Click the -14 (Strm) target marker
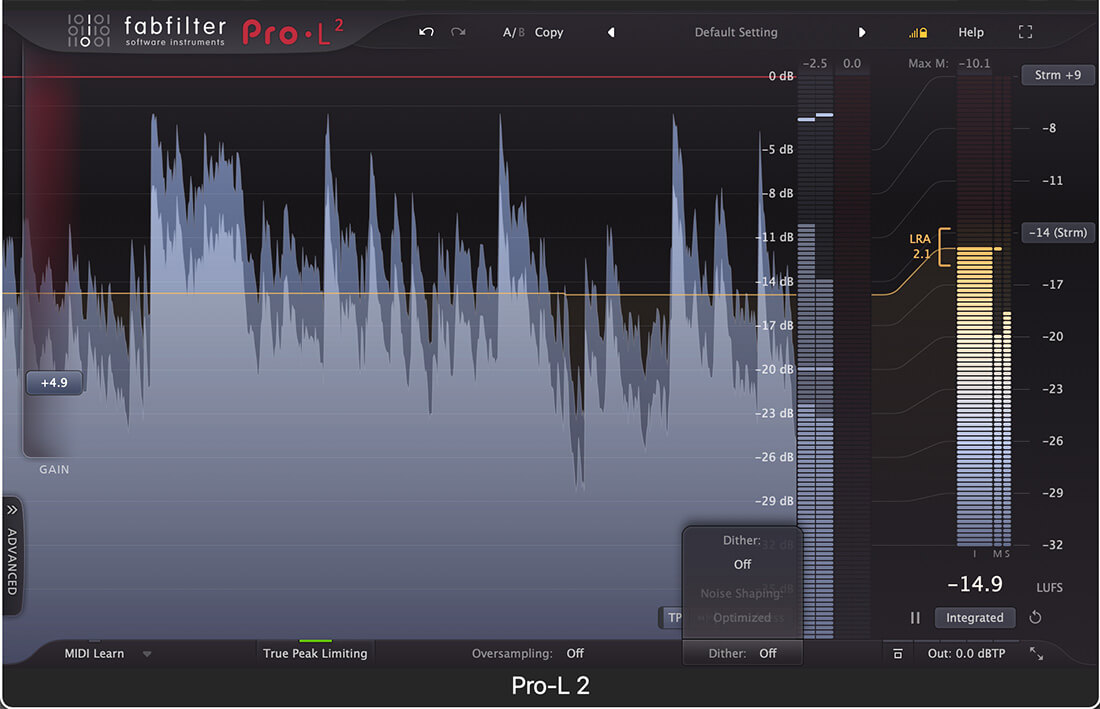 pos(1057,232)
